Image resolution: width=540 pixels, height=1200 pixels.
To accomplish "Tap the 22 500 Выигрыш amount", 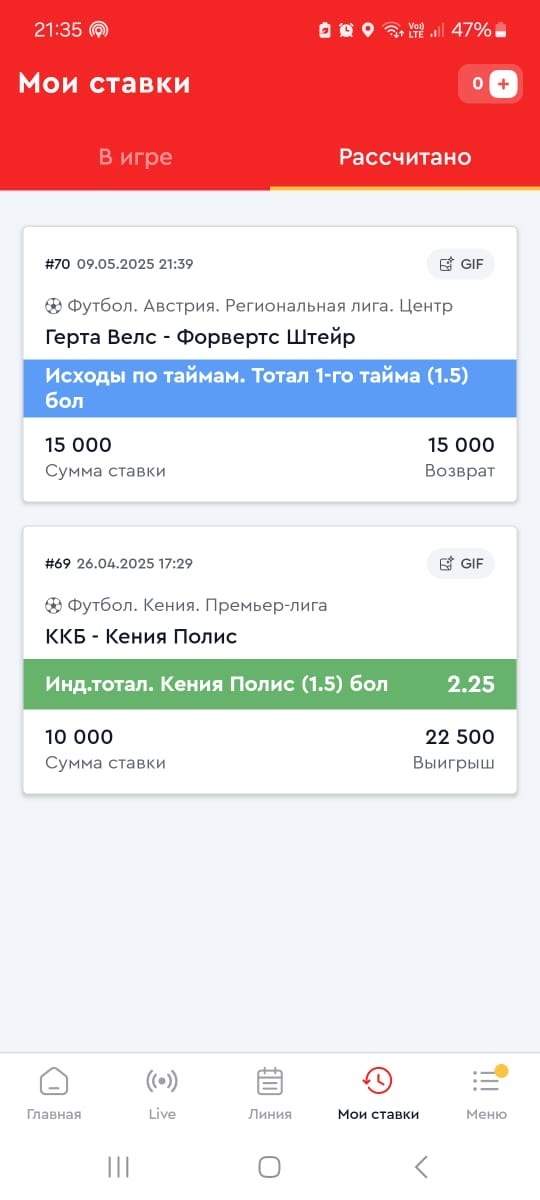I will [x=460, y=737].
